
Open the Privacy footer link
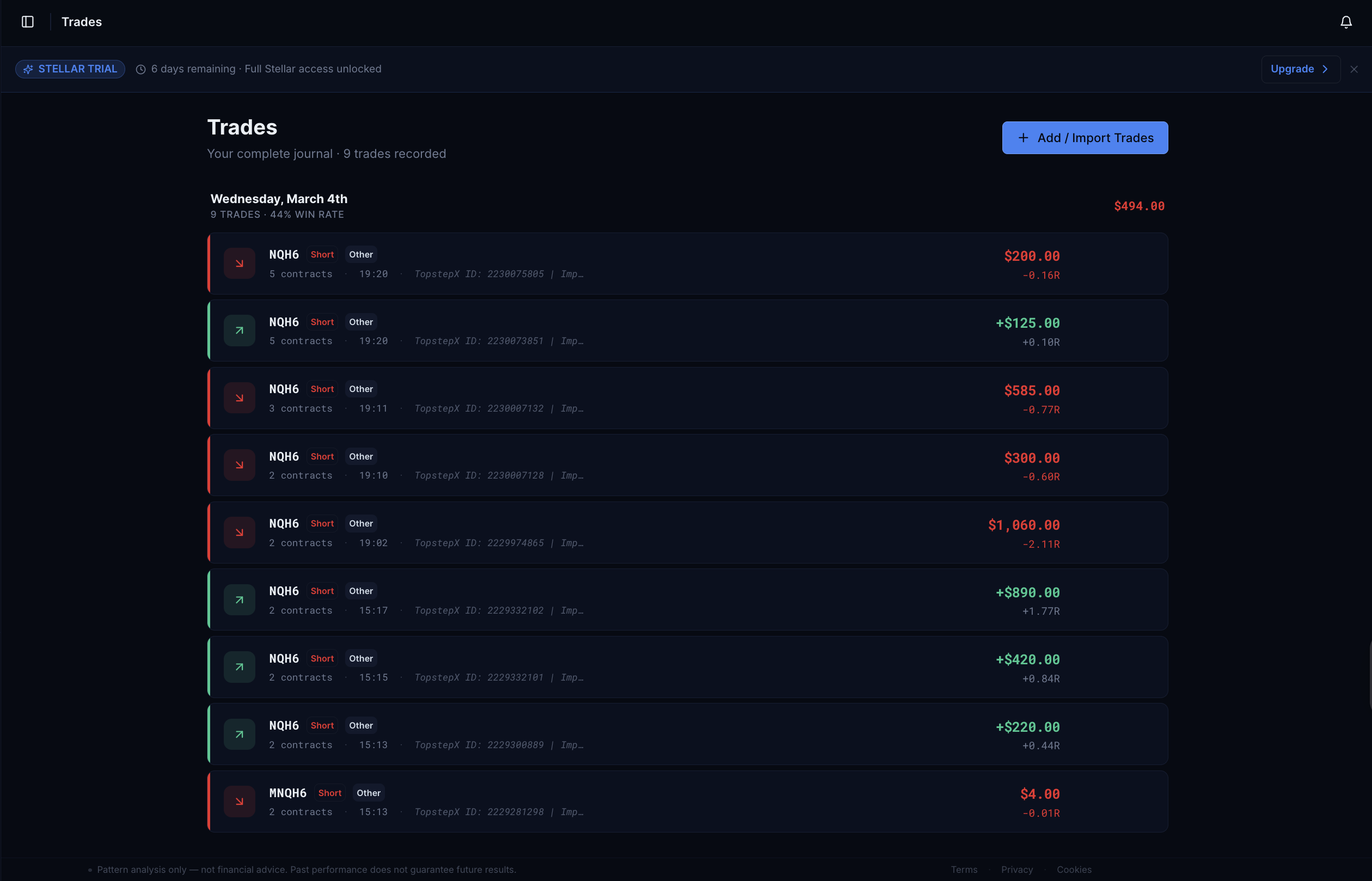[1016, 870]
